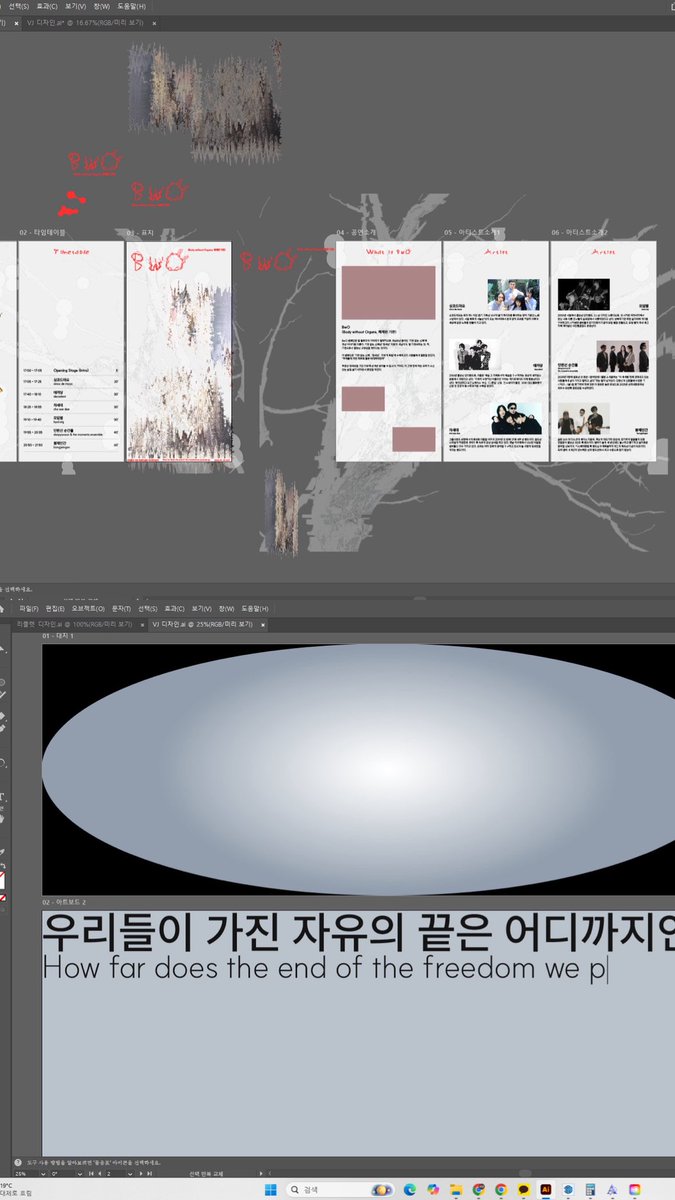Select the Type tool in left toolbar
The image size is (675, 1200).
[3, 798]
